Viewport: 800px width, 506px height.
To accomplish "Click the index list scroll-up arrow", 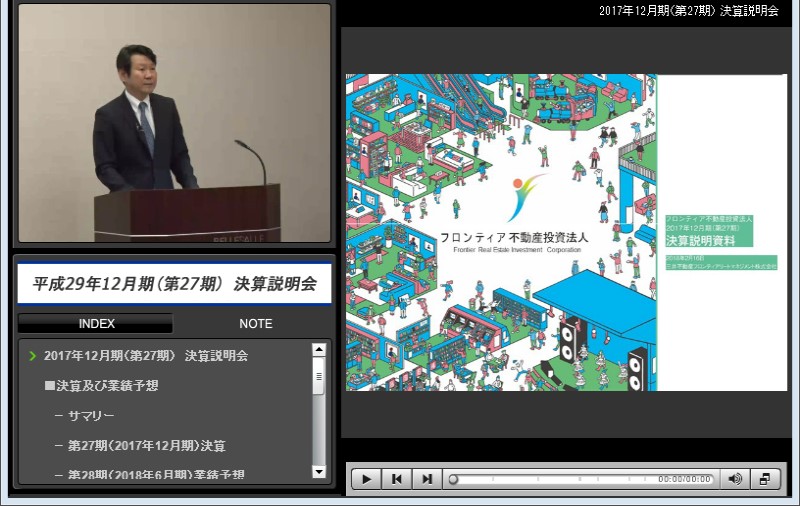I will [319, 350].
